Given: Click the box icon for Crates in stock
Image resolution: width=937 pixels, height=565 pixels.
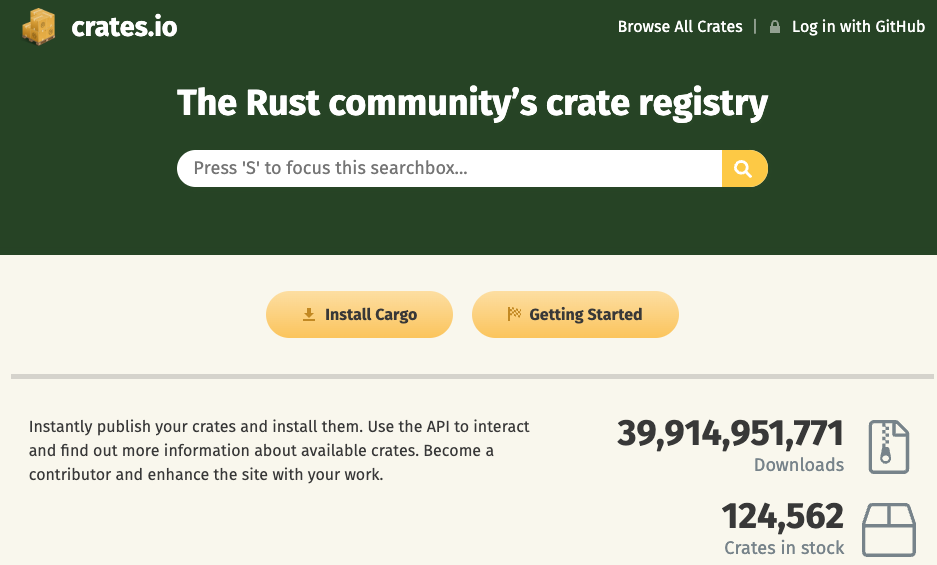Looking at the screenshot, I should click(889, 529).
